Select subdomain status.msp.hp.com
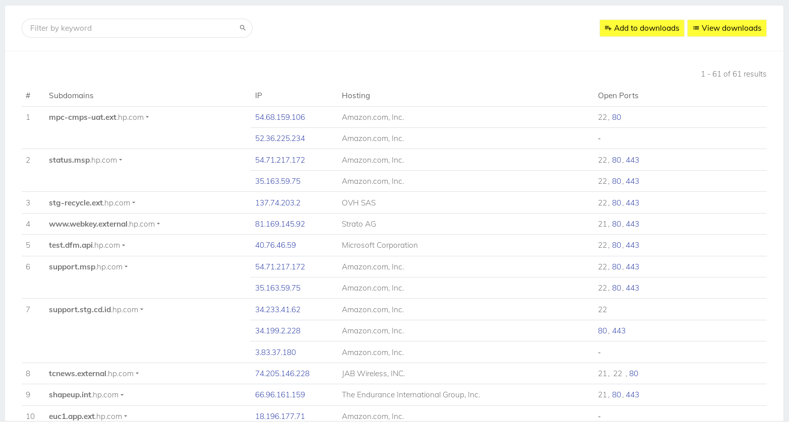This screenshot has height=422, width=789. (83, 160)
